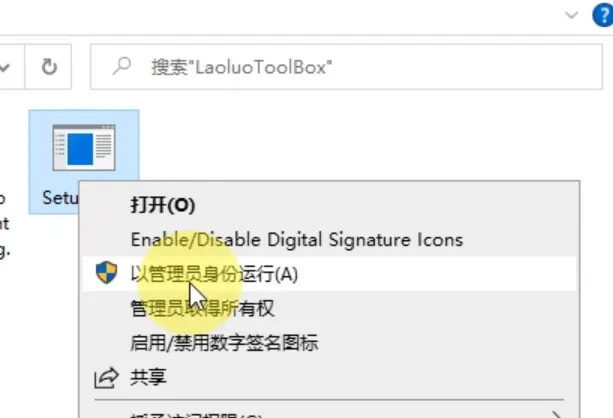Viewport: 613px width, 418px height.
Task: Focus the 搜索"LaoluoToolBox" search field
Action: [346, 67]
